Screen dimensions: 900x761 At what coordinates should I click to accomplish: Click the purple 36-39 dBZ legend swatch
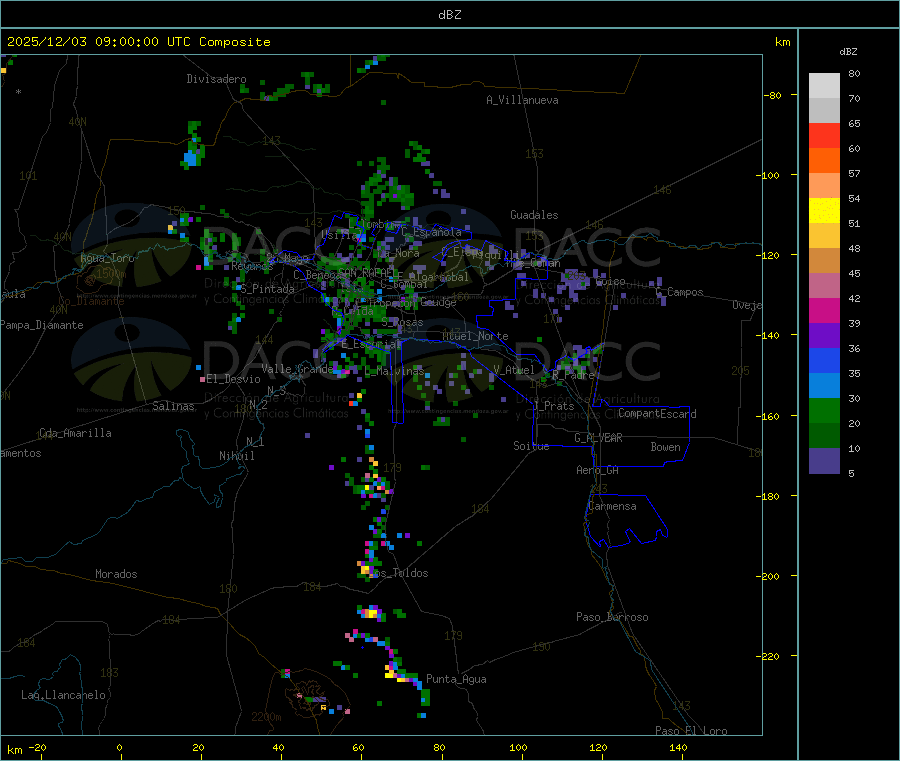coord(824,336)
